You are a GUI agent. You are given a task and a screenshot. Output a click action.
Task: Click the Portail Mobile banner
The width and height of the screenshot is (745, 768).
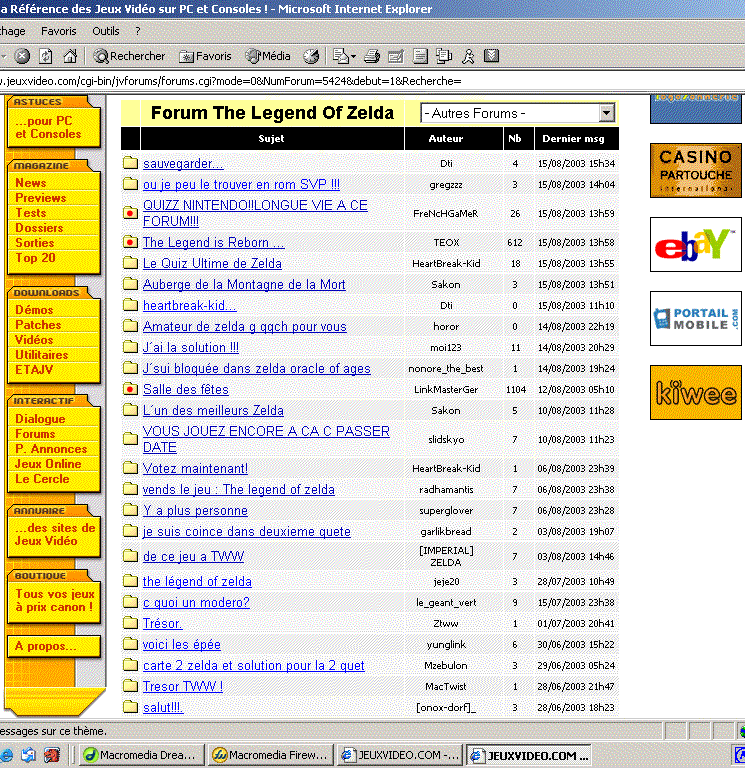[x=696, y=318]
